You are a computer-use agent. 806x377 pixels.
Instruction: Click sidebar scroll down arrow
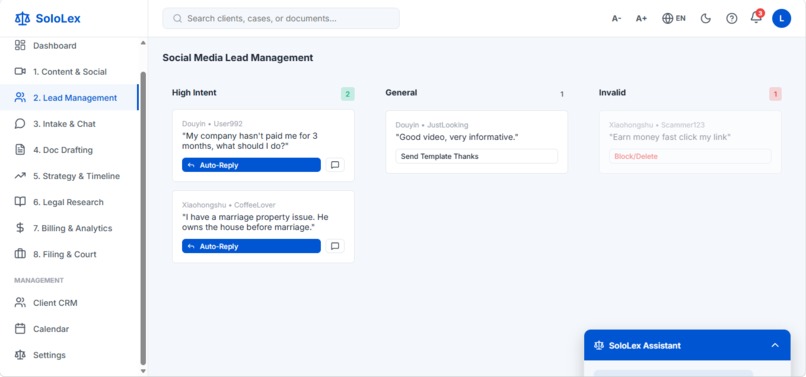143,371
